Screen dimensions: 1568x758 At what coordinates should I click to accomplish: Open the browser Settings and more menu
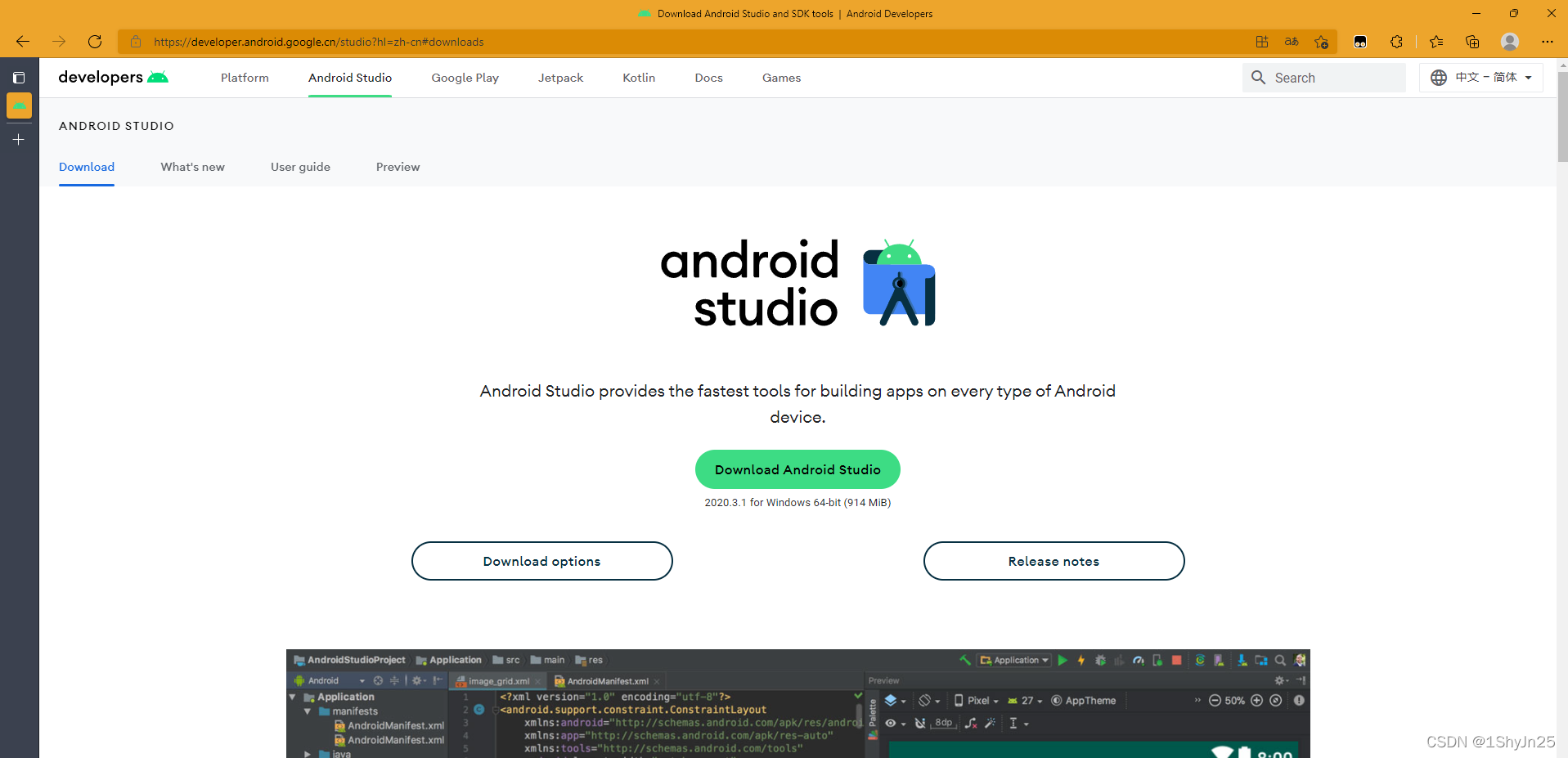pos(1548,42)
